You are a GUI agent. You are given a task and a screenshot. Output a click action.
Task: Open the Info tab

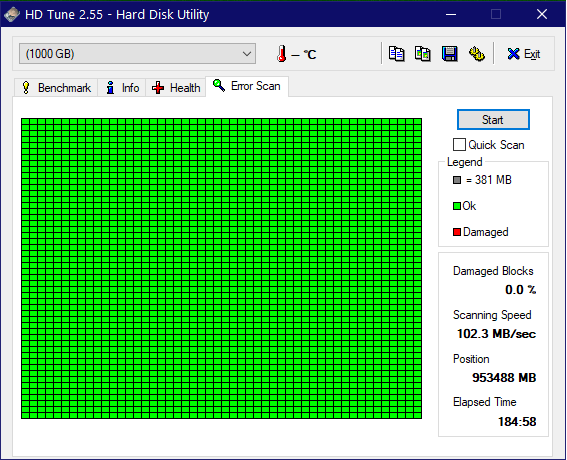click(122, 88)
